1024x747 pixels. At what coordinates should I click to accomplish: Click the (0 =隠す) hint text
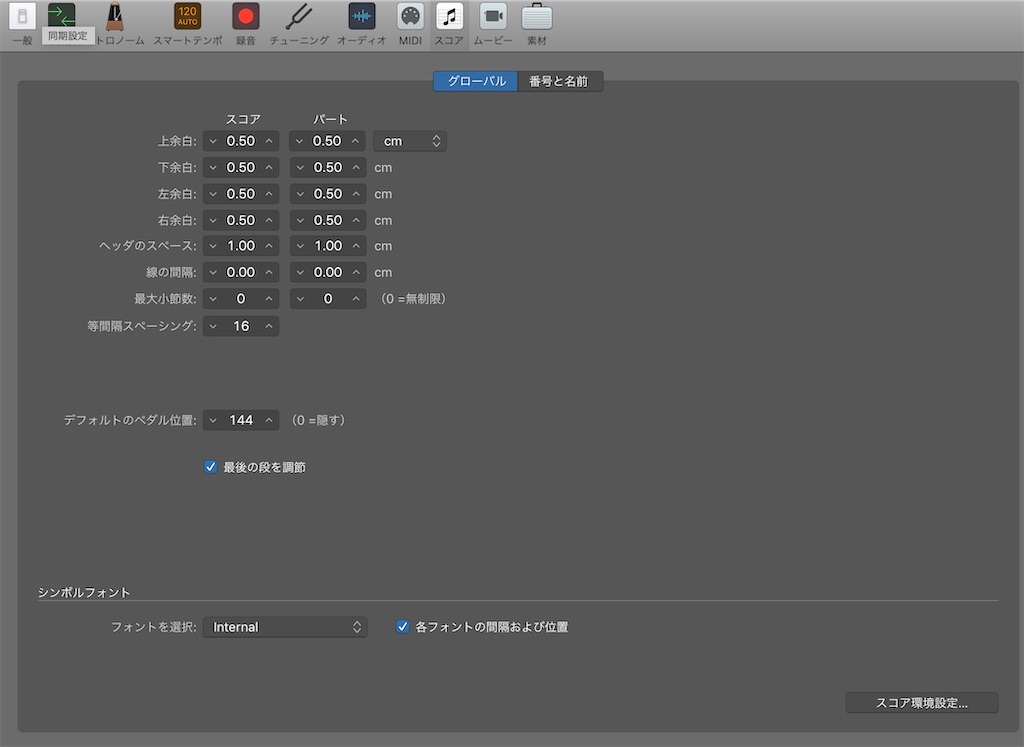coord(318,421)
